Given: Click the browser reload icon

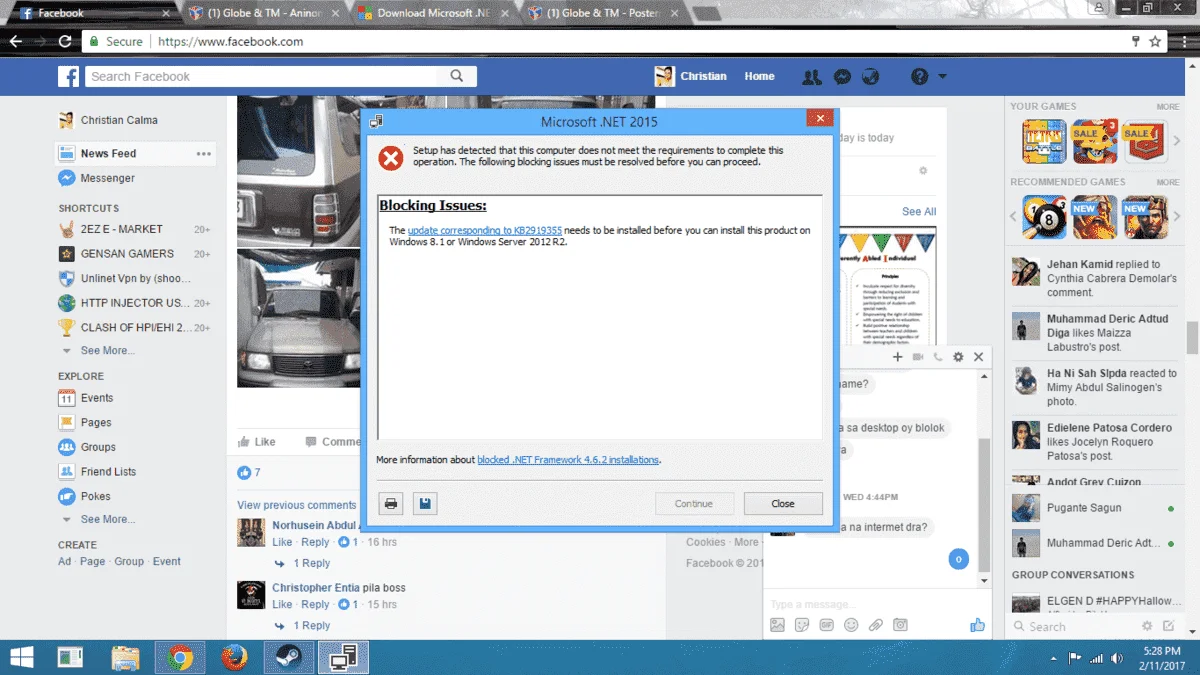Looking at the screenshot, I should click(x=65, y=42).
